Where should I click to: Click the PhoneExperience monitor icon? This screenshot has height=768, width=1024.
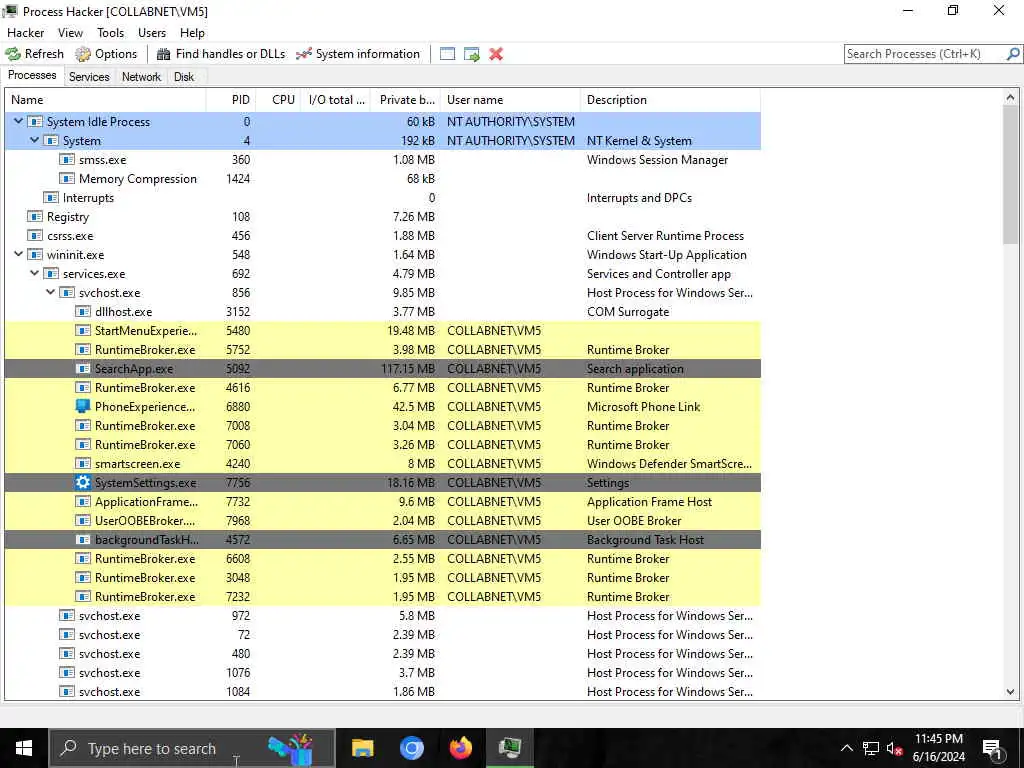tap(83, 406)
